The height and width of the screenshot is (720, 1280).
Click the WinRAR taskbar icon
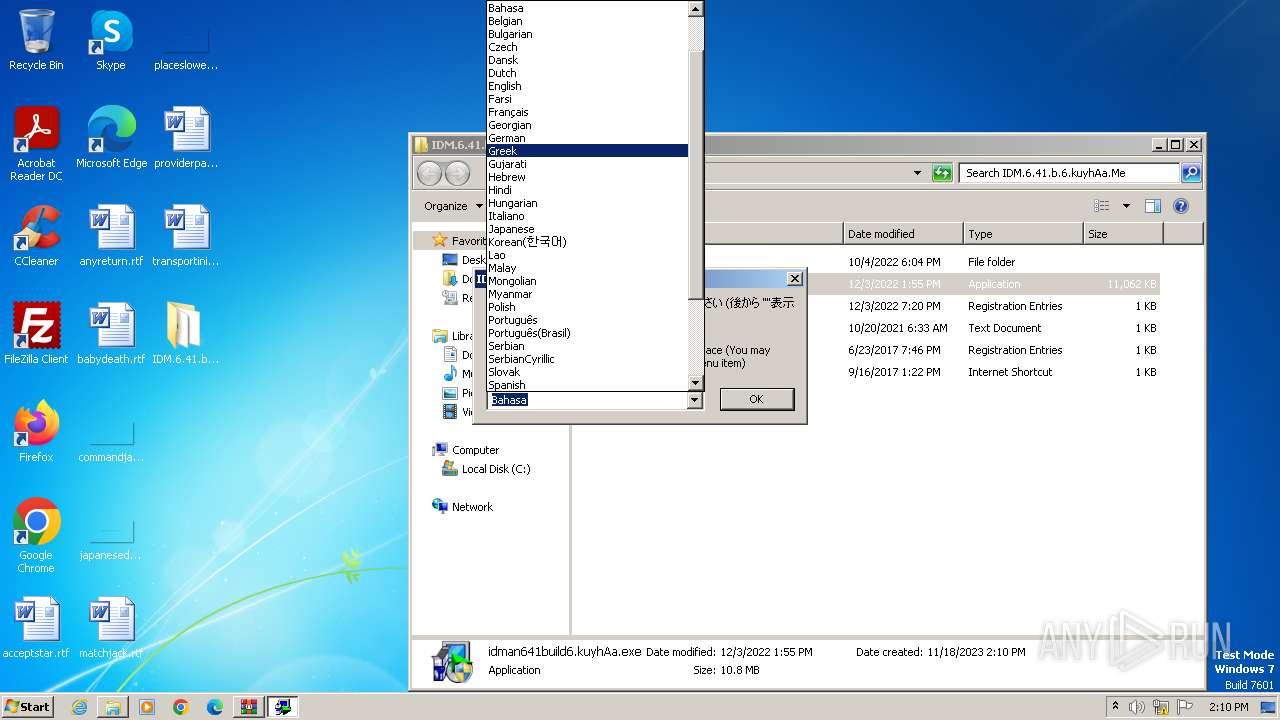[x=249, y=707]
